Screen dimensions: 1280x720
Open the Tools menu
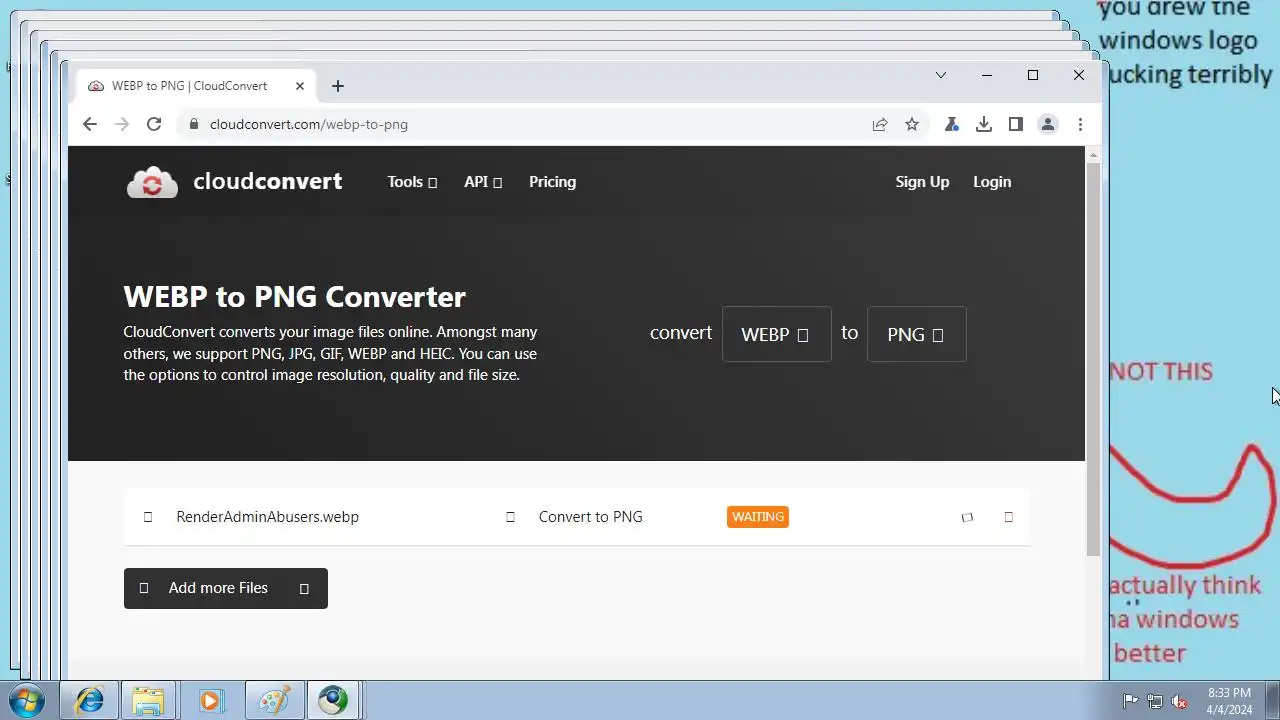(x=412, y=182)
